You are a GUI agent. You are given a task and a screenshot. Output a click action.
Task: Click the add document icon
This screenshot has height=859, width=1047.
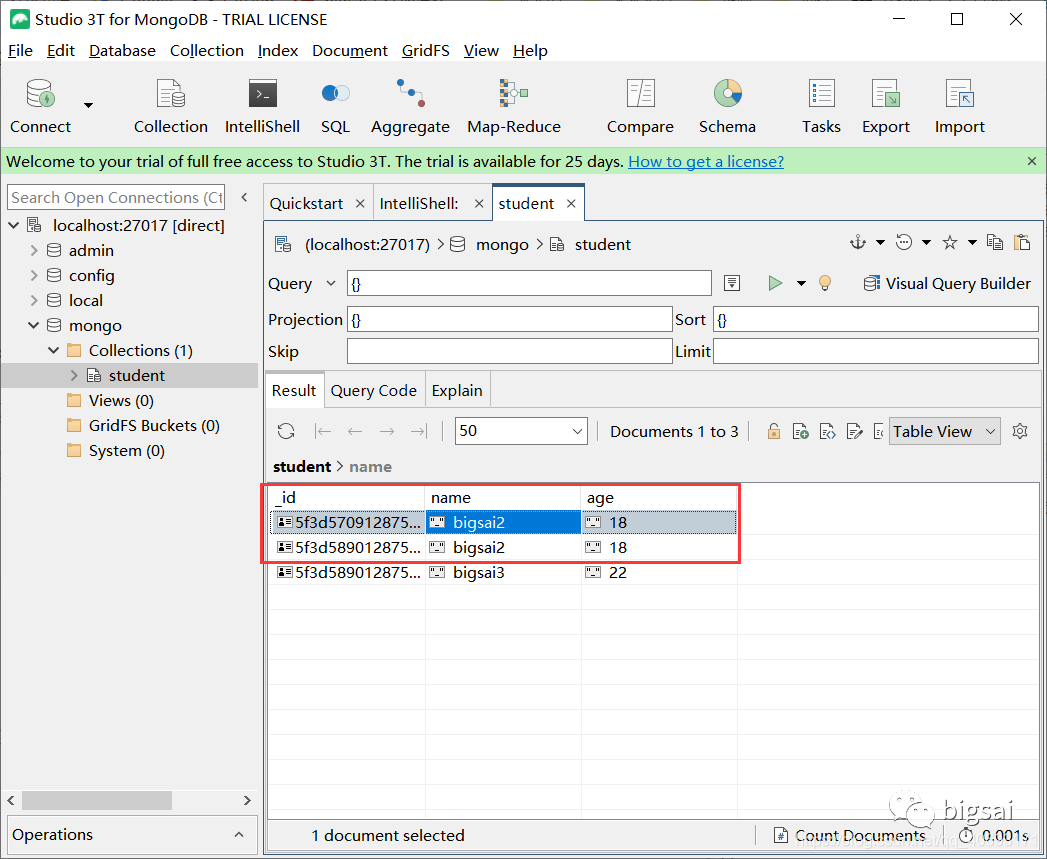pos(801,432)
